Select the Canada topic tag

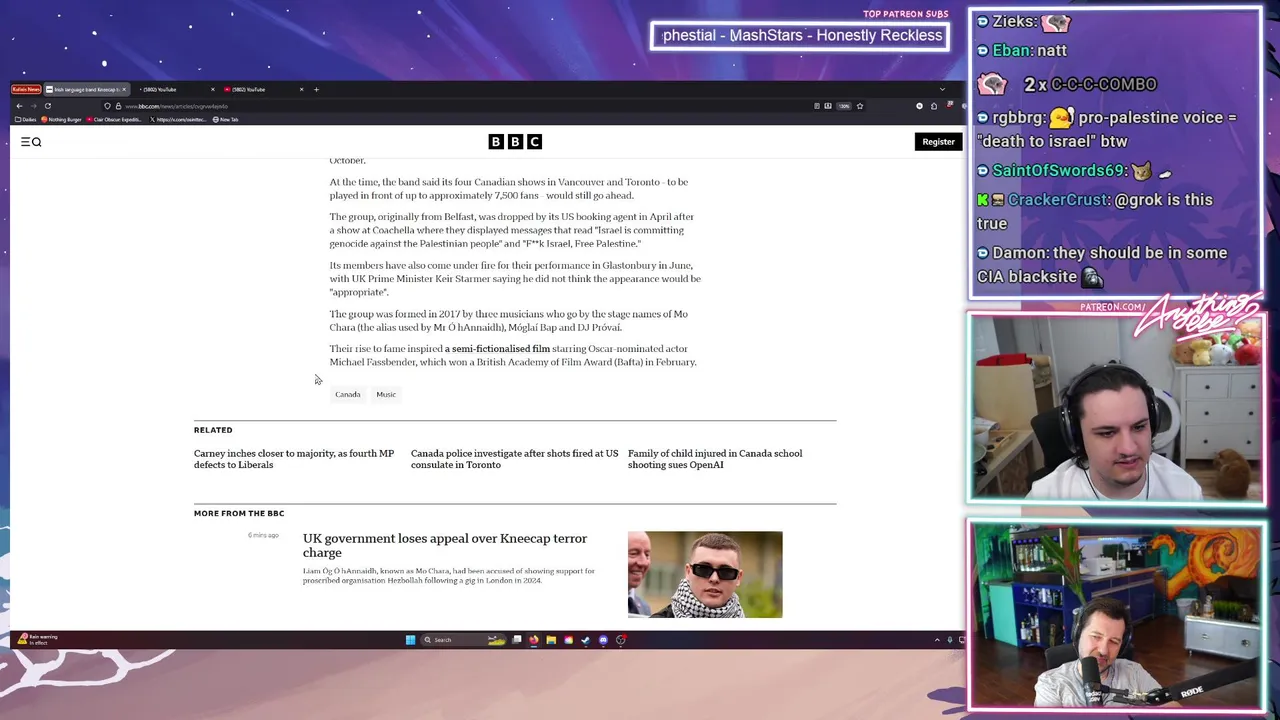(348, 394)
